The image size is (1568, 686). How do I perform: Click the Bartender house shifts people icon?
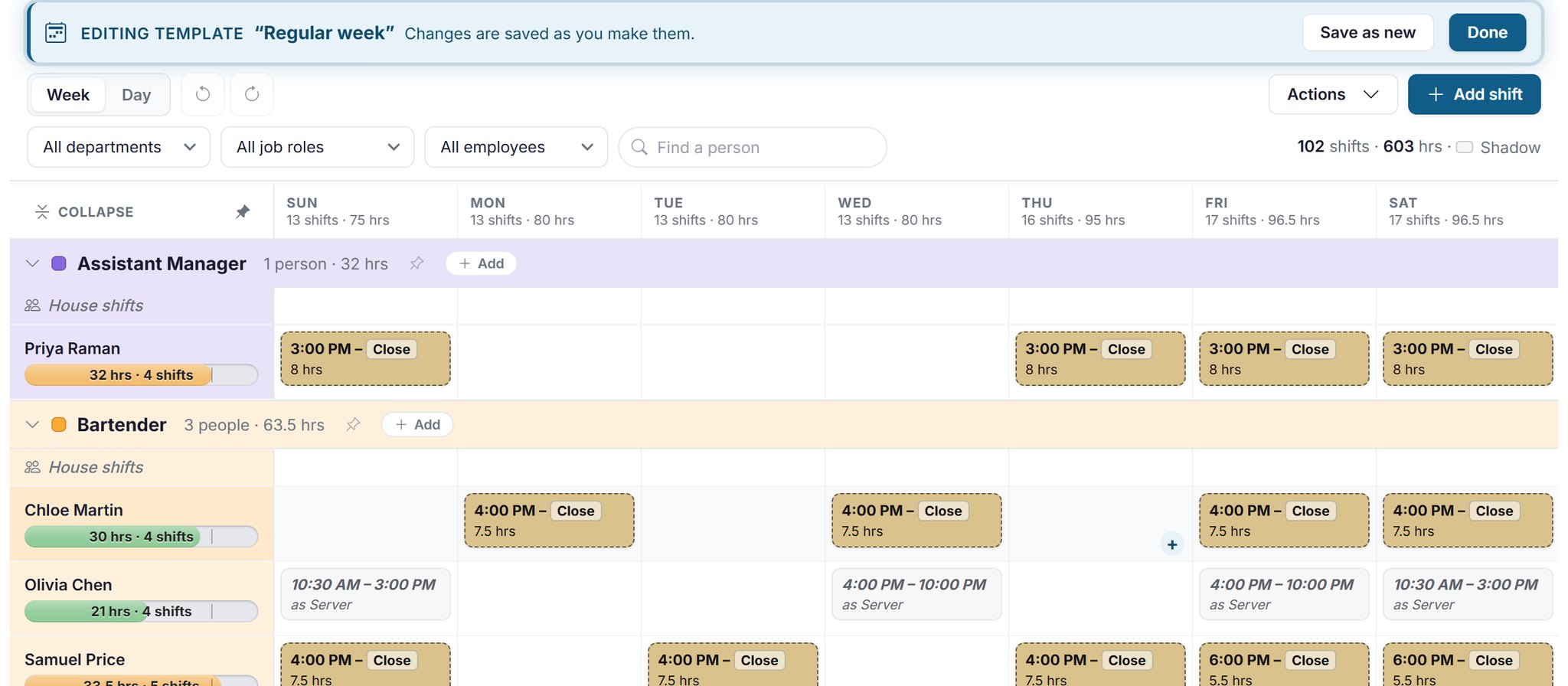(32, 467)
